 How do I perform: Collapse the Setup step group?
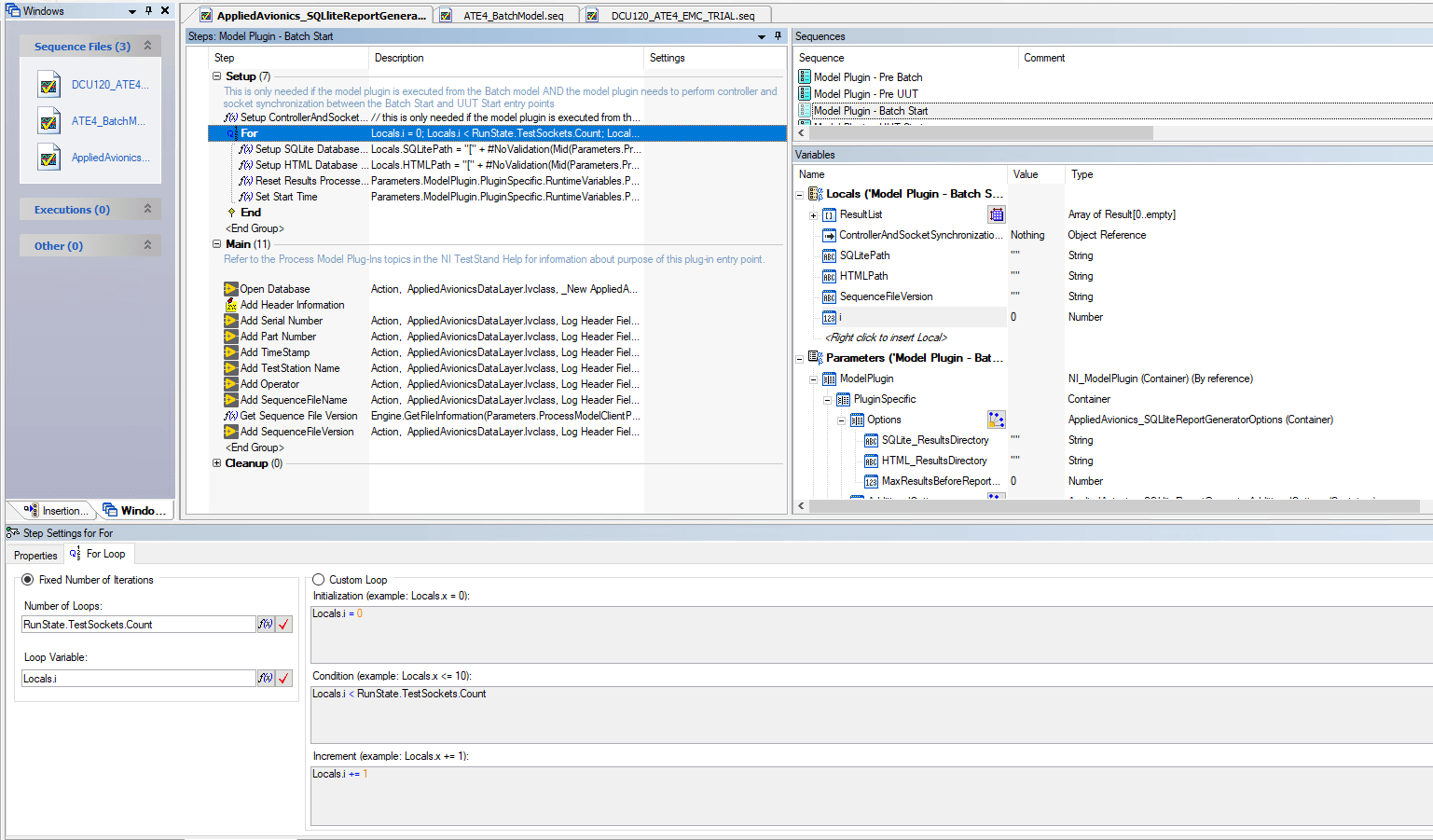pyautogui.click(x=216, y=76)
